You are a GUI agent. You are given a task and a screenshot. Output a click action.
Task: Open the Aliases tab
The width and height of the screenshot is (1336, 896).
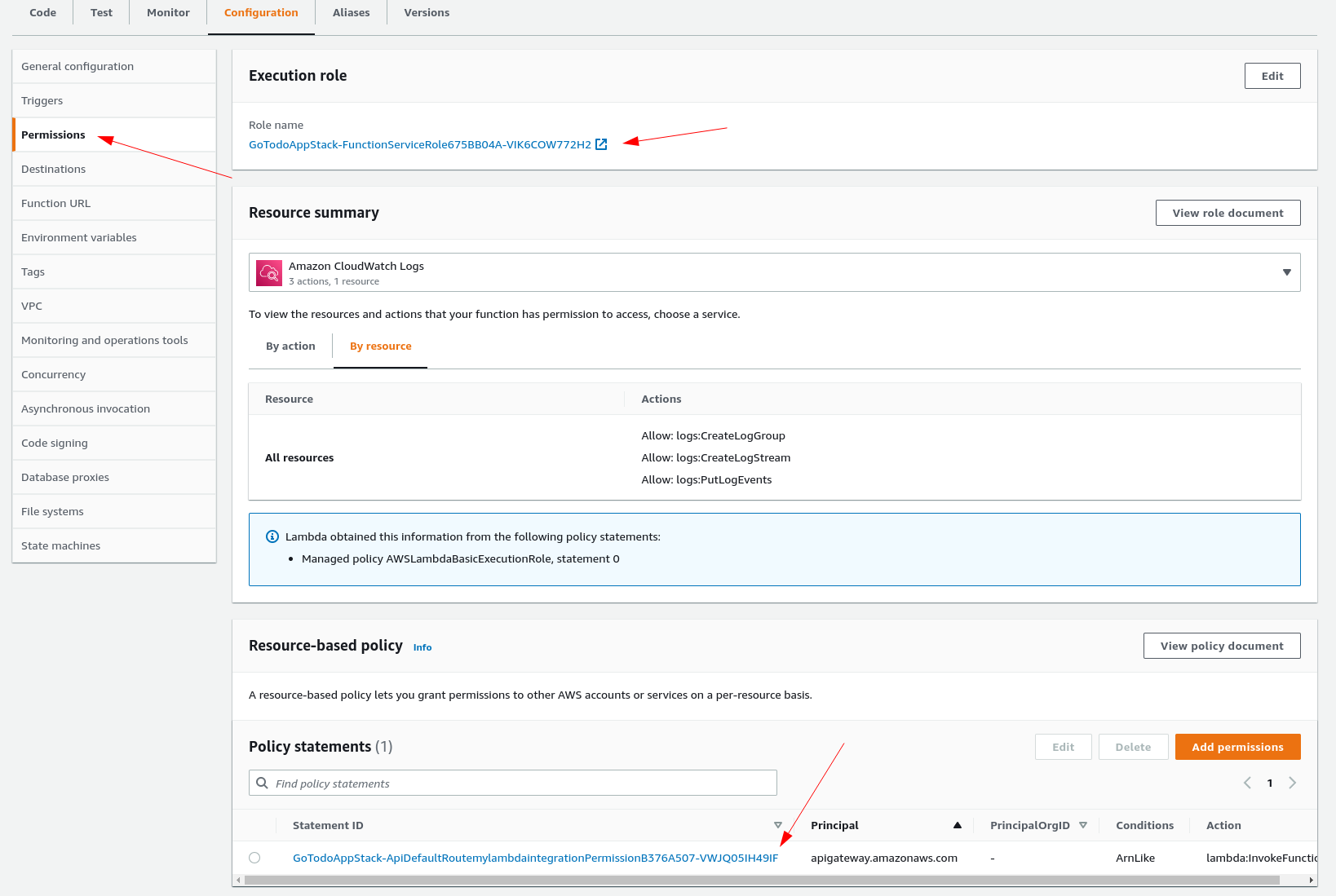[351, 13]
